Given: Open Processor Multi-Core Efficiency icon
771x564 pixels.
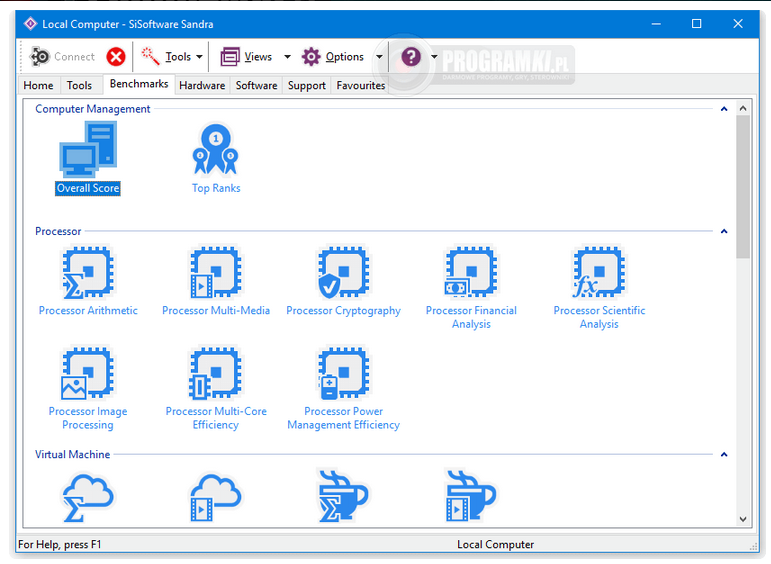Looking at the screenshot, I should (x=215, y=374).
